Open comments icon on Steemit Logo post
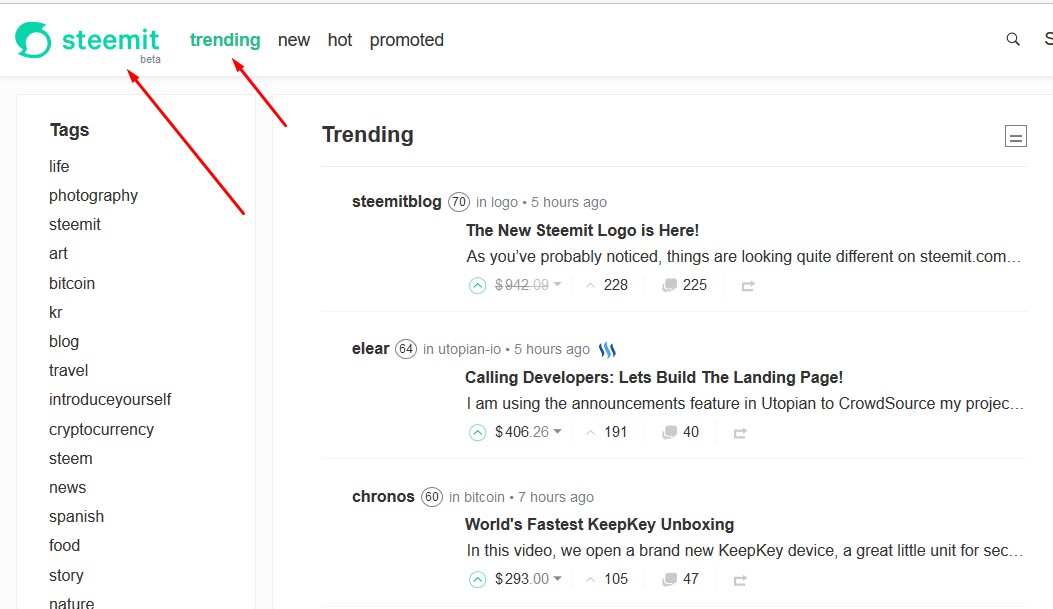Screen dimensions: 1053x609 669,285
